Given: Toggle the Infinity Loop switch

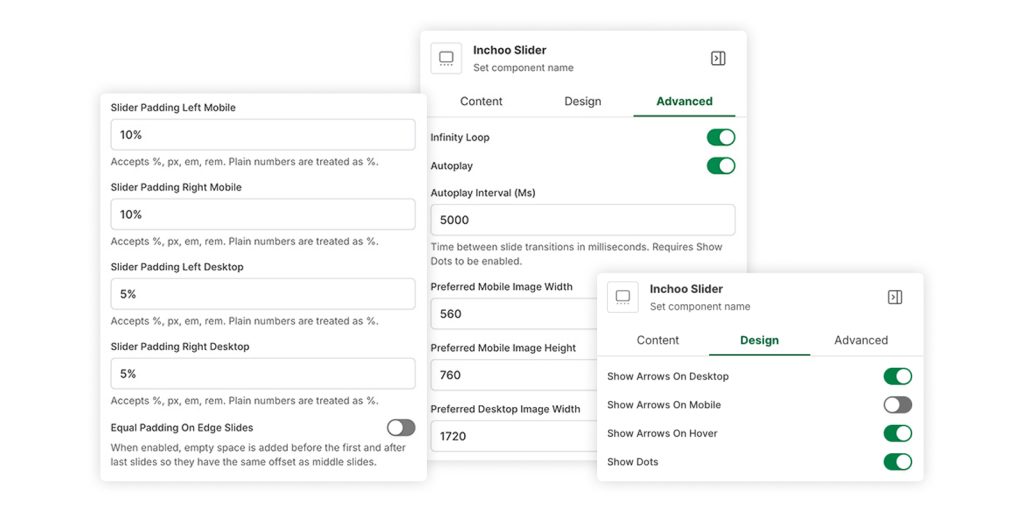Looking at the screenshot, I should [x=720, y=137].
